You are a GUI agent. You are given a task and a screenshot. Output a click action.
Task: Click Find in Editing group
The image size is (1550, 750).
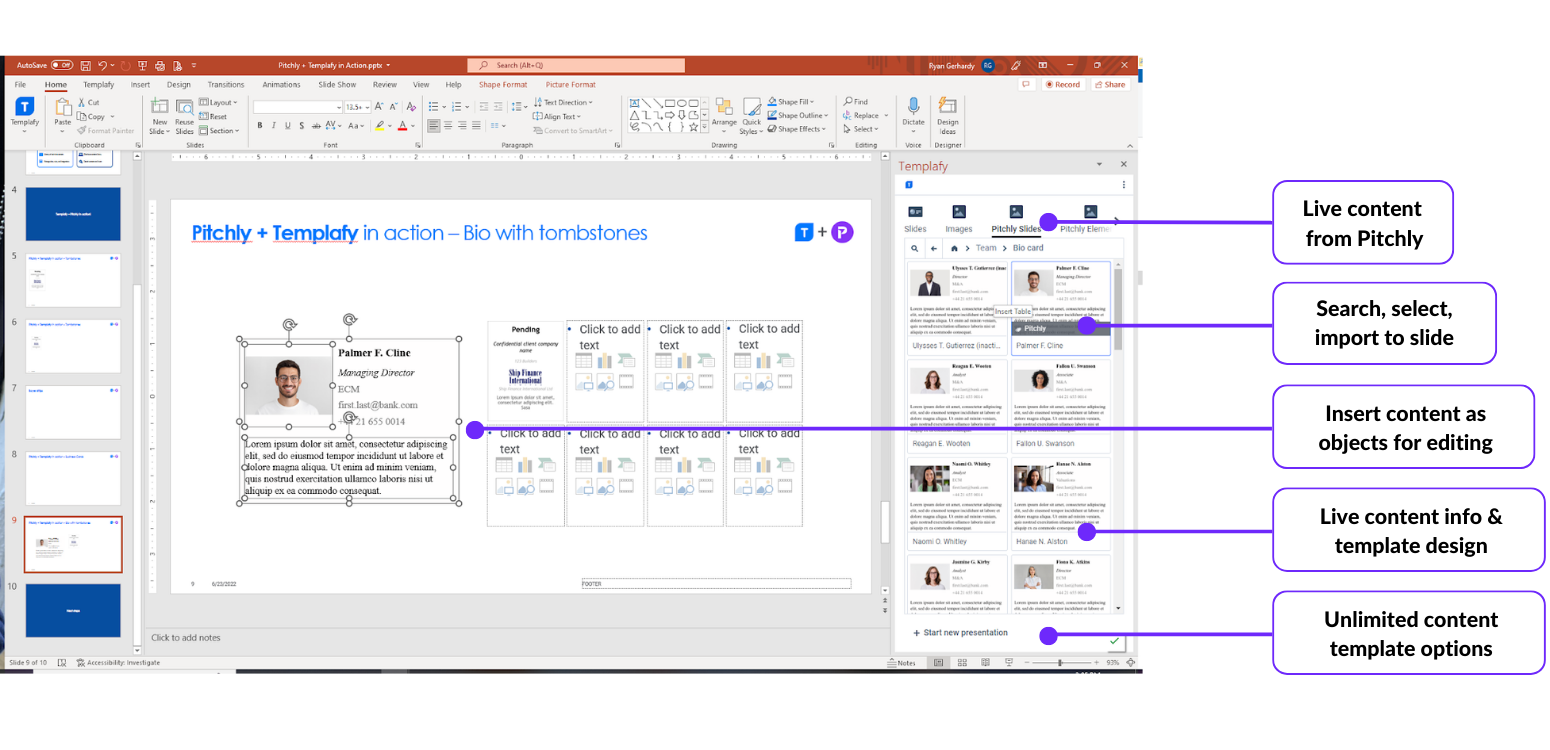coord(855,102)
